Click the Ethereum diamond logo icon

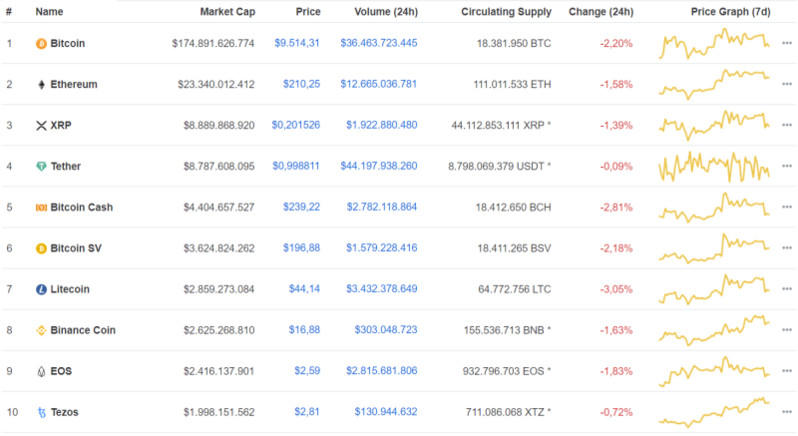[41, 85]
